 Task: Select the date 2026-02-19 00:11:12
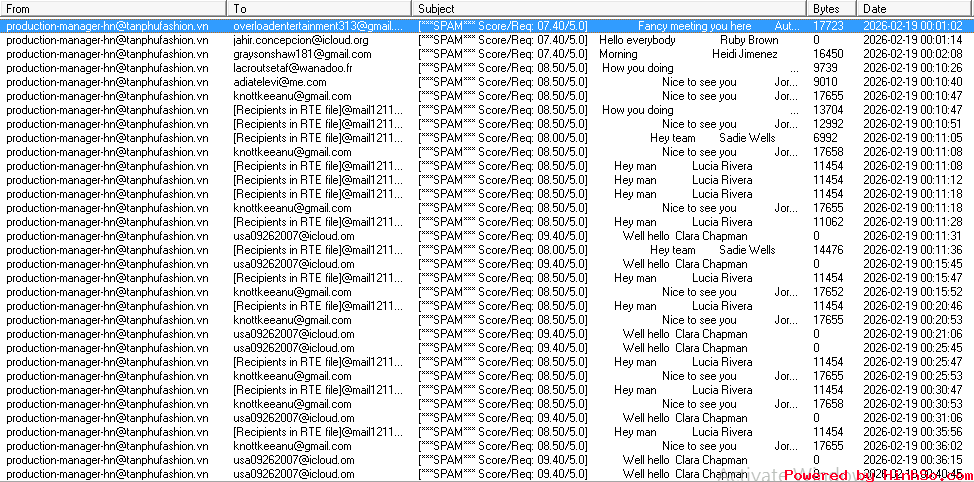(x=913, y=180)
